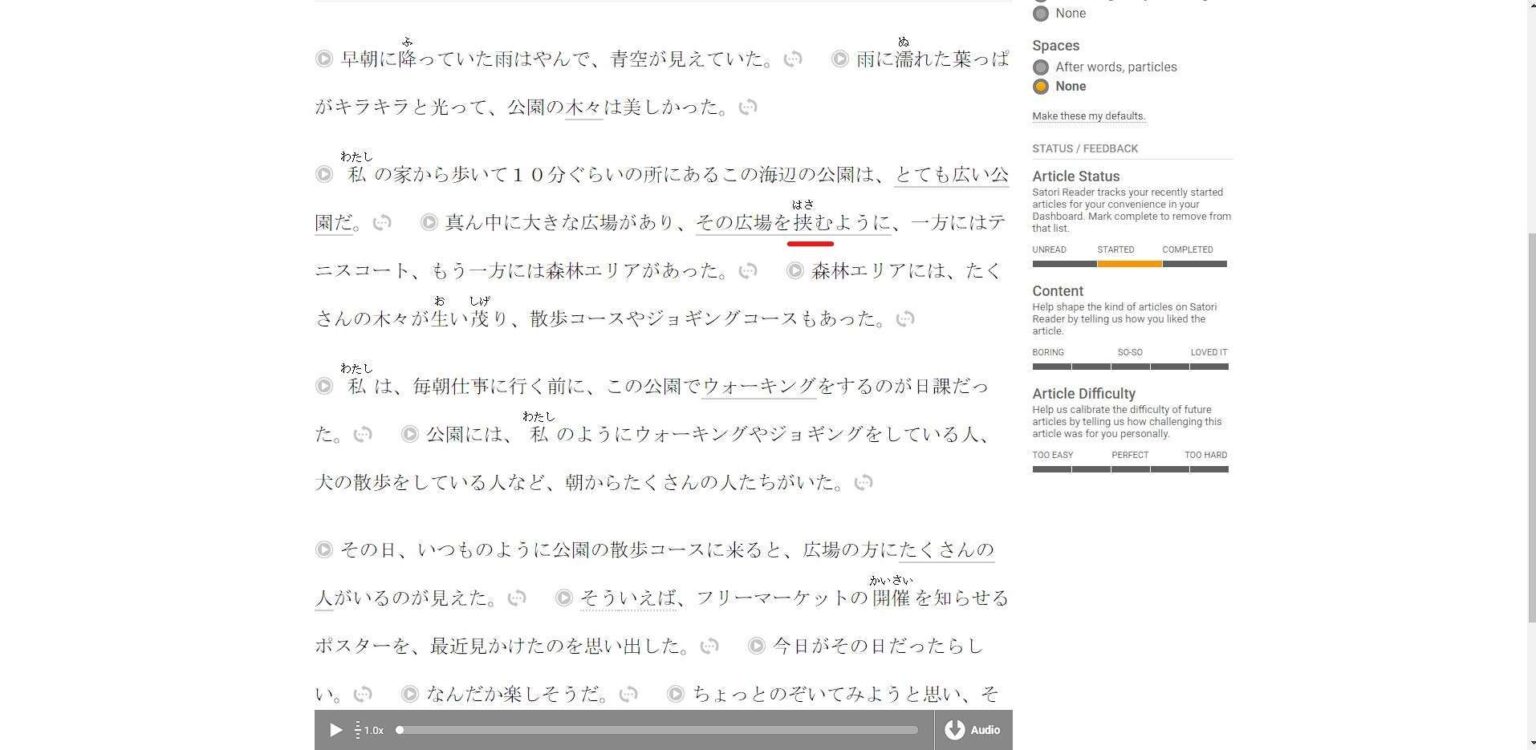Screen dimensions: 1536x750
Task: Click "Make these my defaults" link
Action: (1088, 116)
